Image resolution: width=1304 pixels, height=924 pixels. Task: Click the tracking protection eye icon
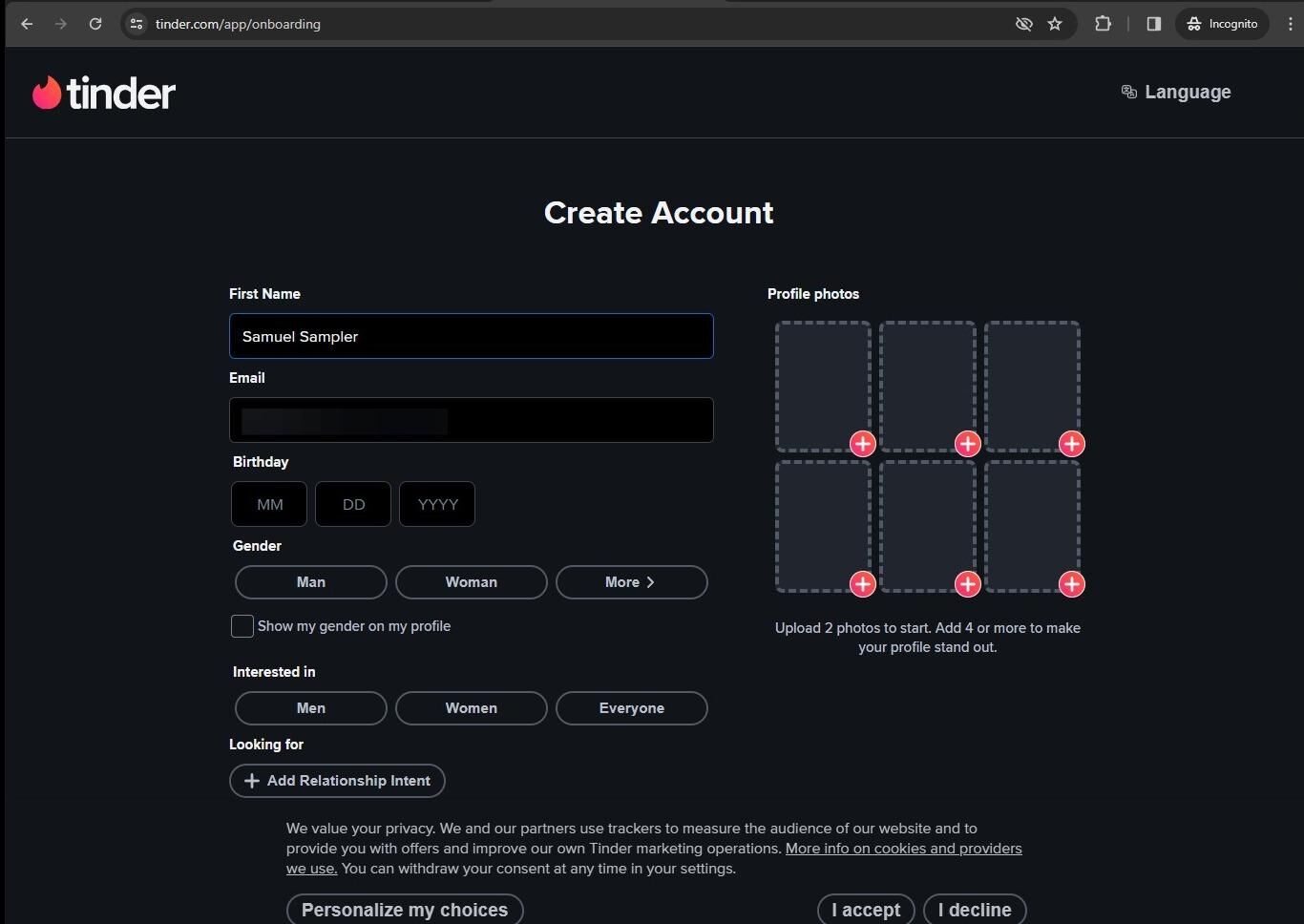[x=1023, y=24]
